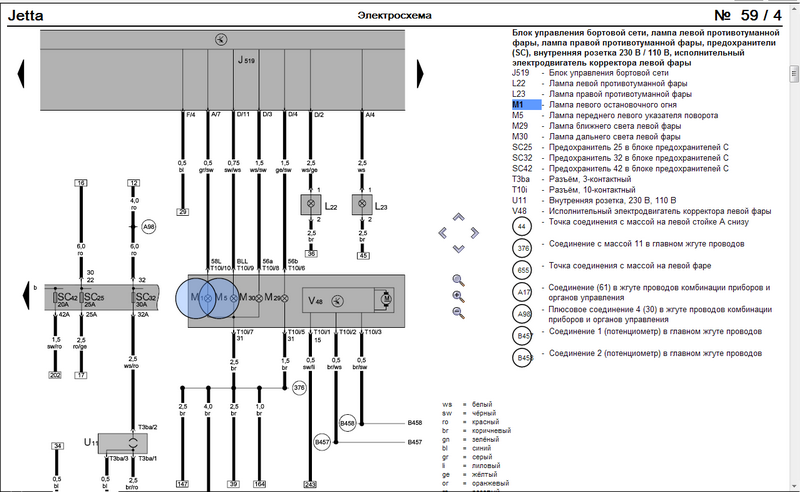Follow wire reference box 36 under L22
The height and width of the screenshot is (492, 800).
click(x=311, y=253)
